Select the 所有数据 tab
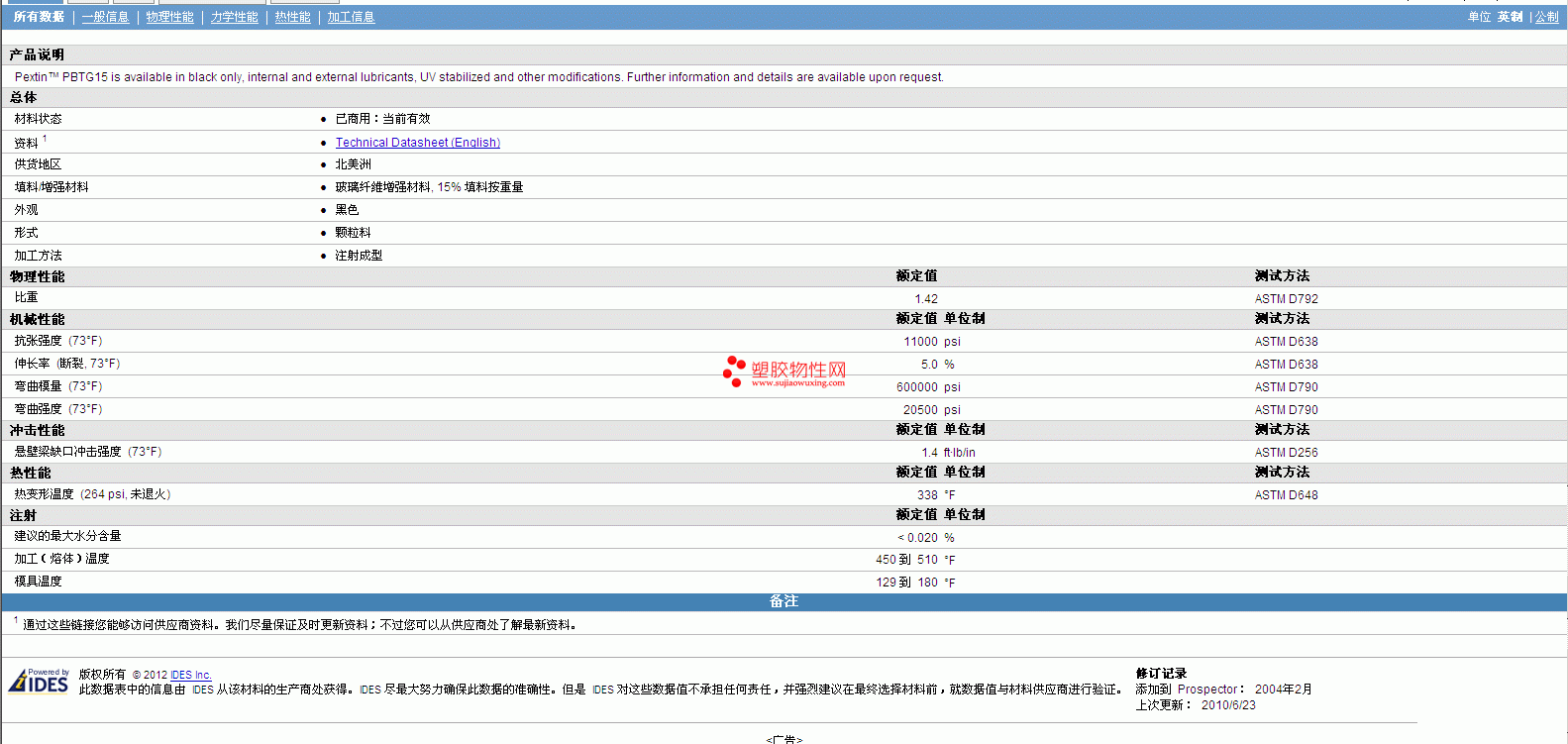1568x744 pixels. [x=39, y=17]
